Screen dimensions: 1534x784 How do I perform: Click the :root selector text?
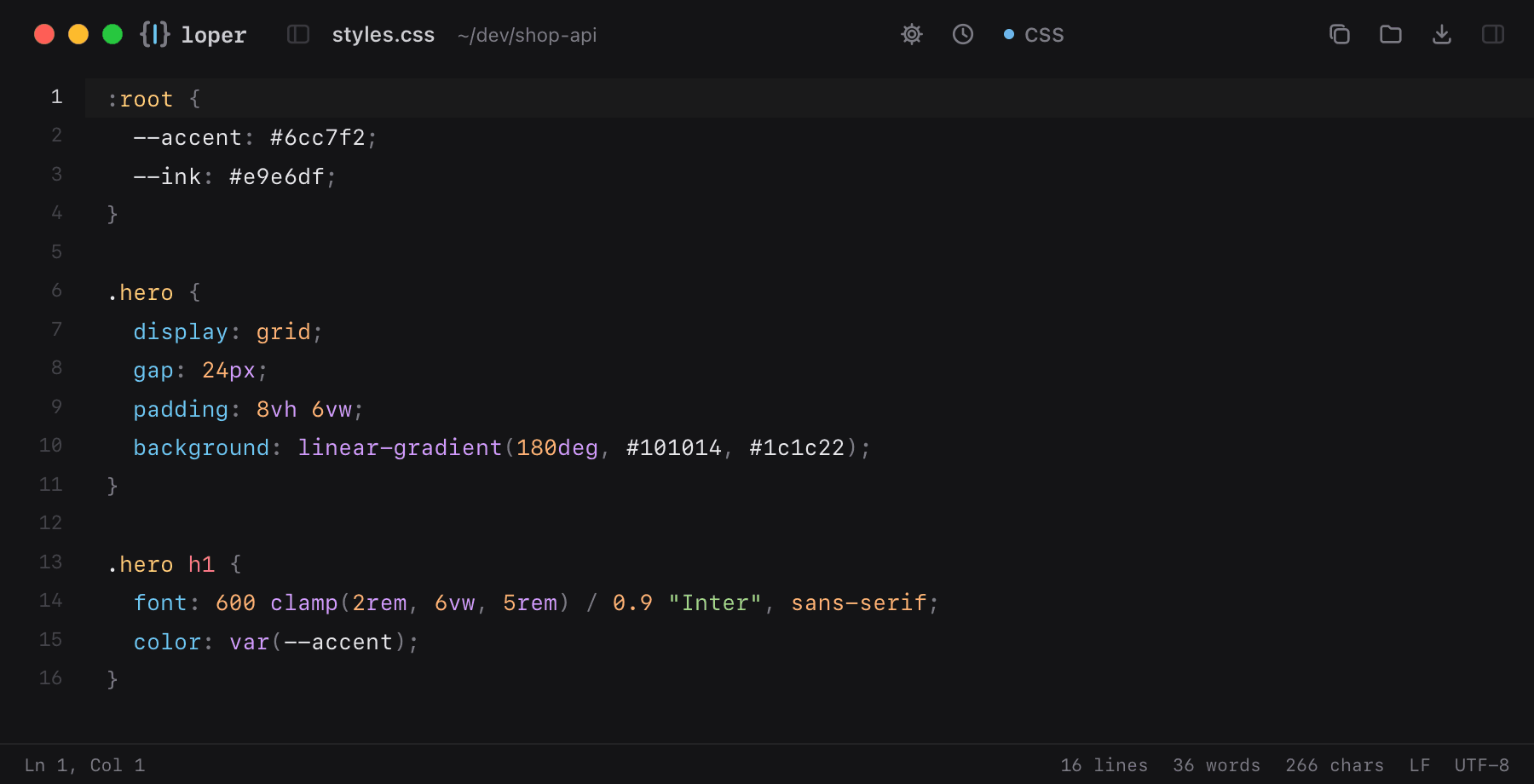tap(140, 99)
